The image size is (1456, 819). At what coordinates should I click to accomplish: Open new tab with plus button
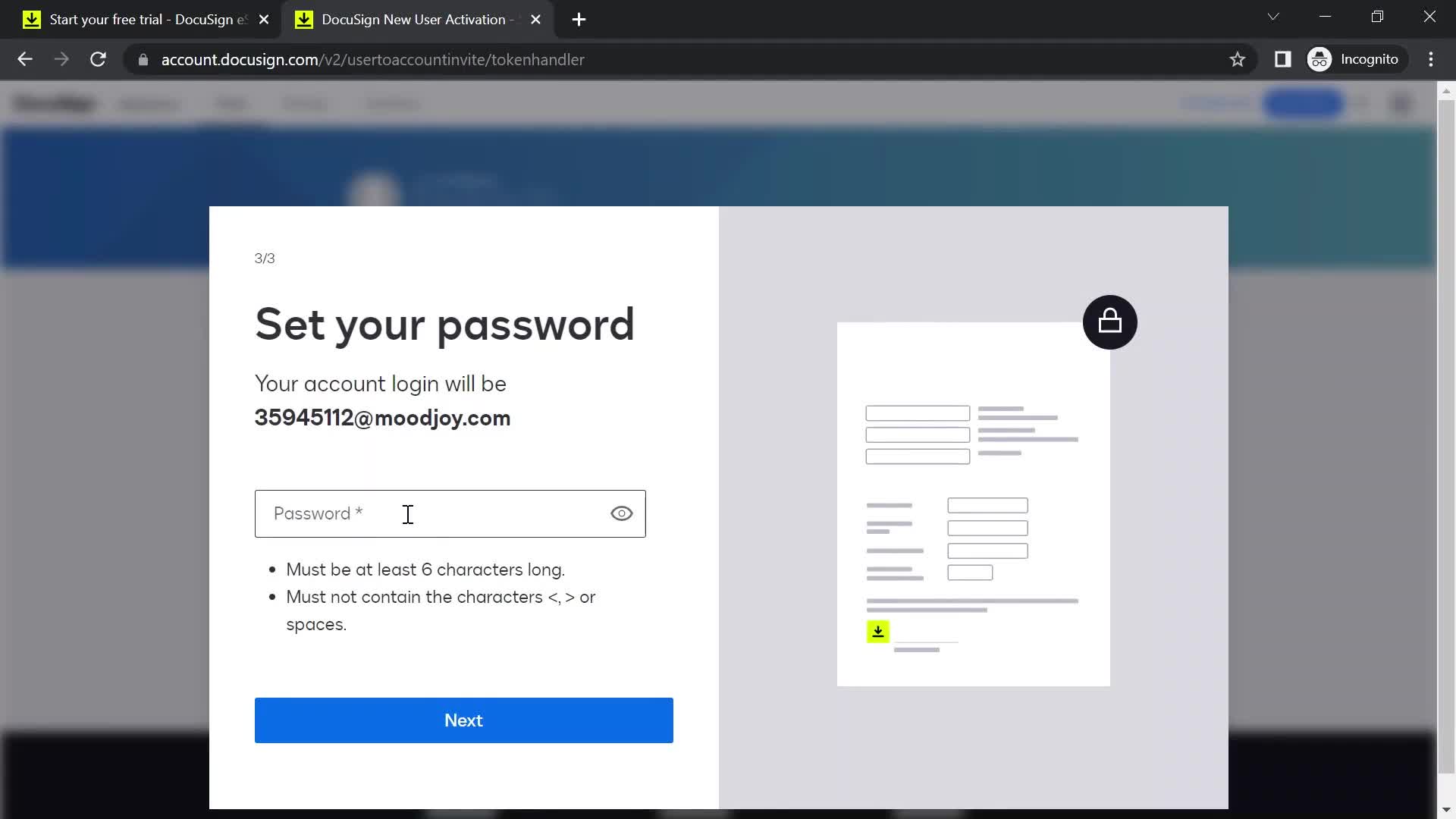point(580,20)
